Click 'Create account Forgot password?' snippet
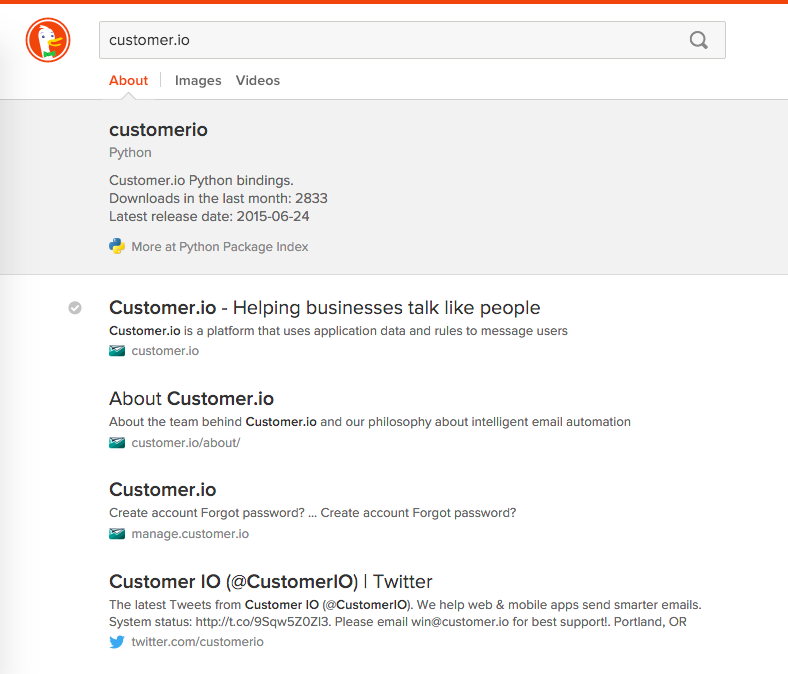 point(313,513)
